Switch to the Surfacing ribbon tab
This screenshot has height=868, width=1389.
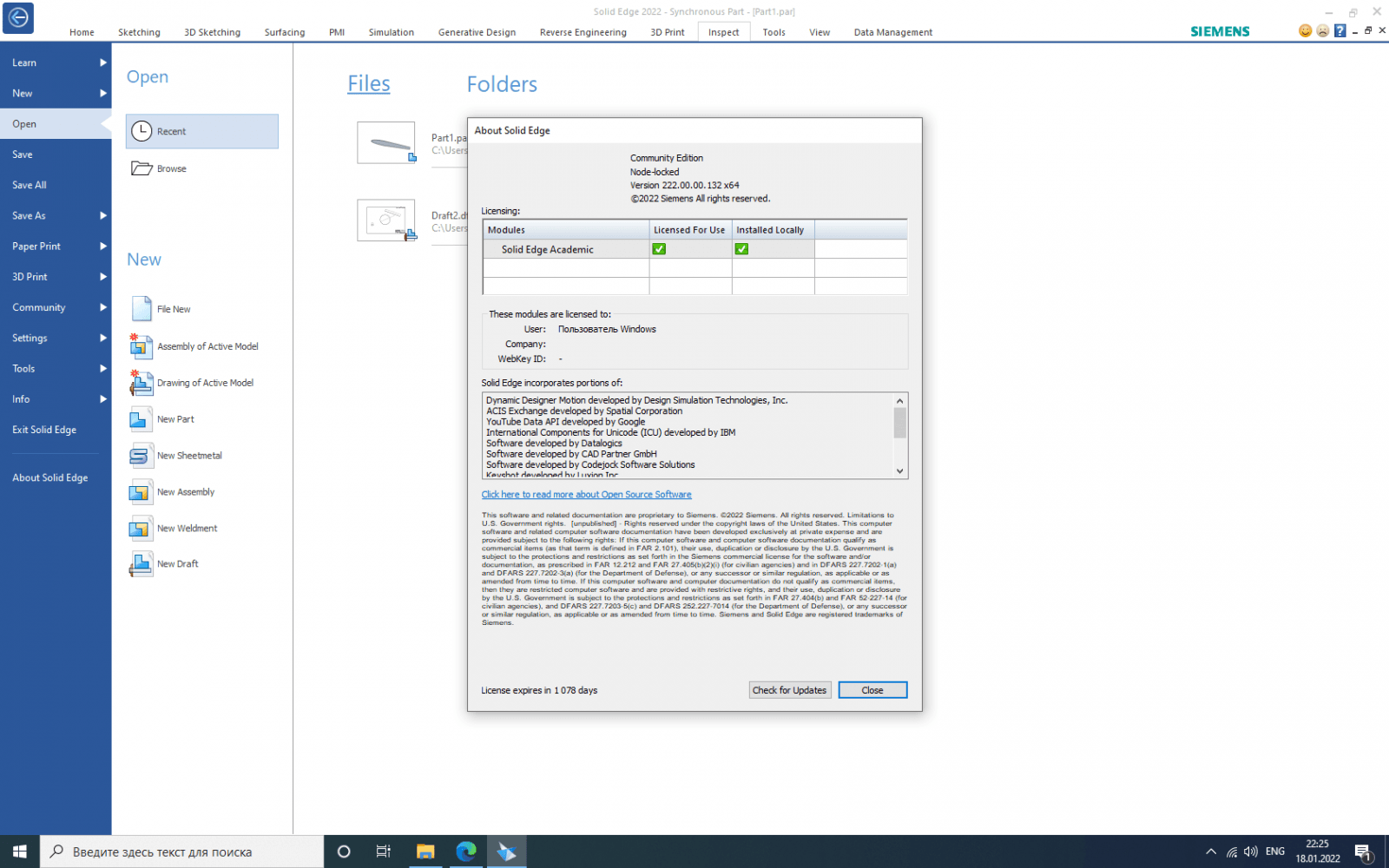pos(285,32)
